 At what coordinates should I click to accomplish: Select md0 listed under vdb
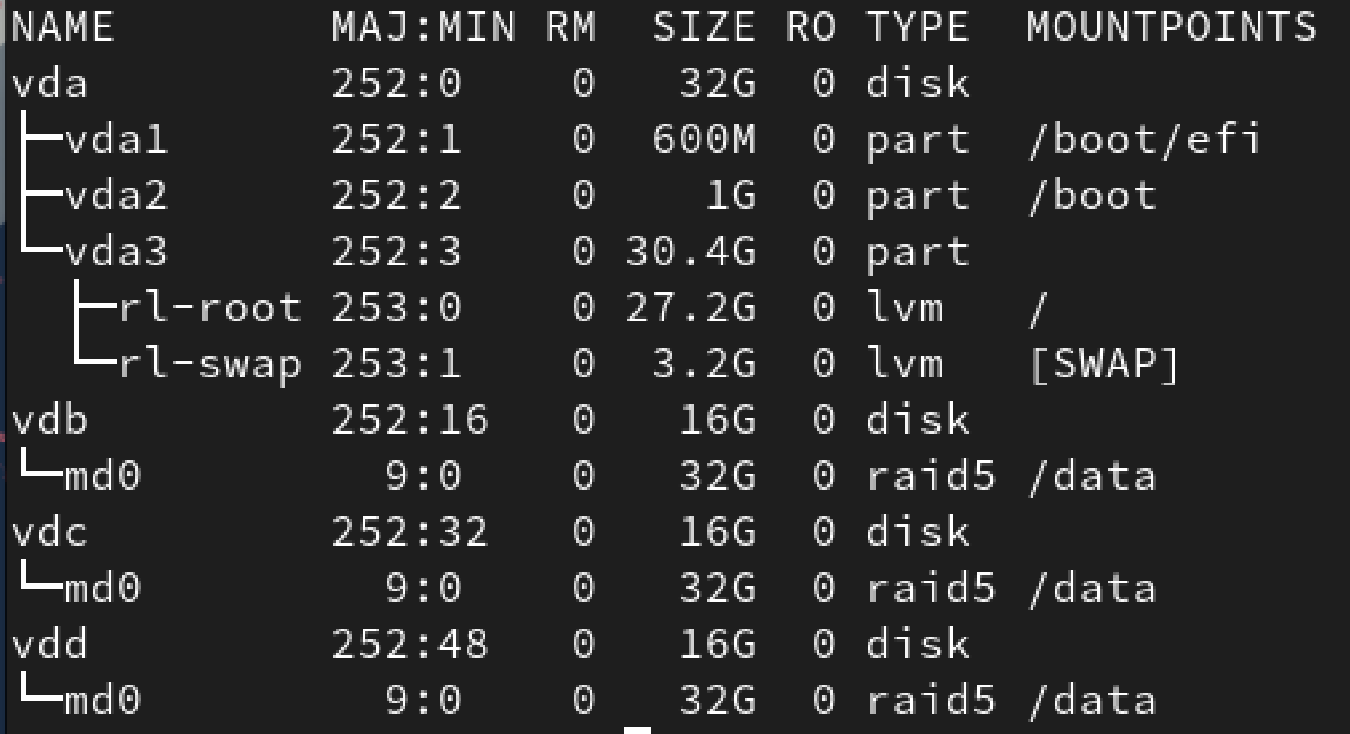[x=102, y=476]
